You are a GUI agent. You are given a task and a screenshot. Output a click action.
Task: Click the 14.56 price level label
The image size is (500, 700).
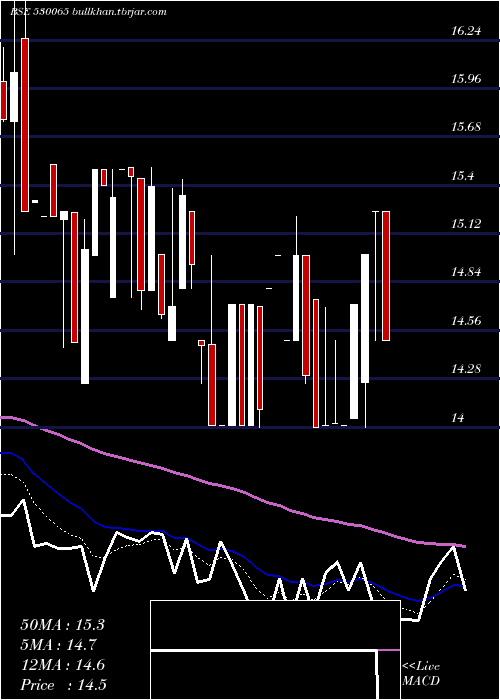pyautogui.click(x=466, y=321)
